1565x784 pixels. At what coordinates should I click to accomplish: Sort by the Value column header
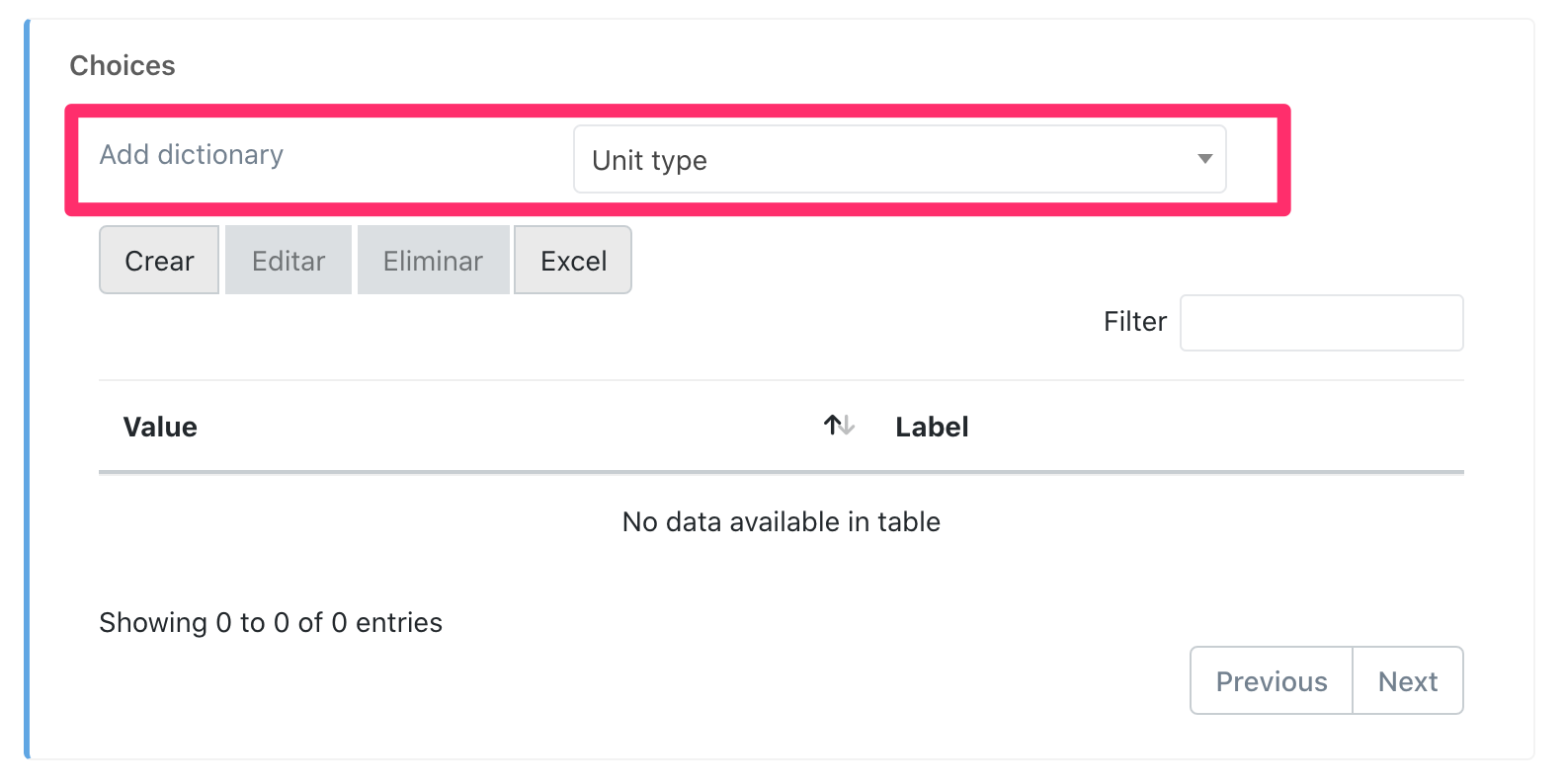pos(160,427)
